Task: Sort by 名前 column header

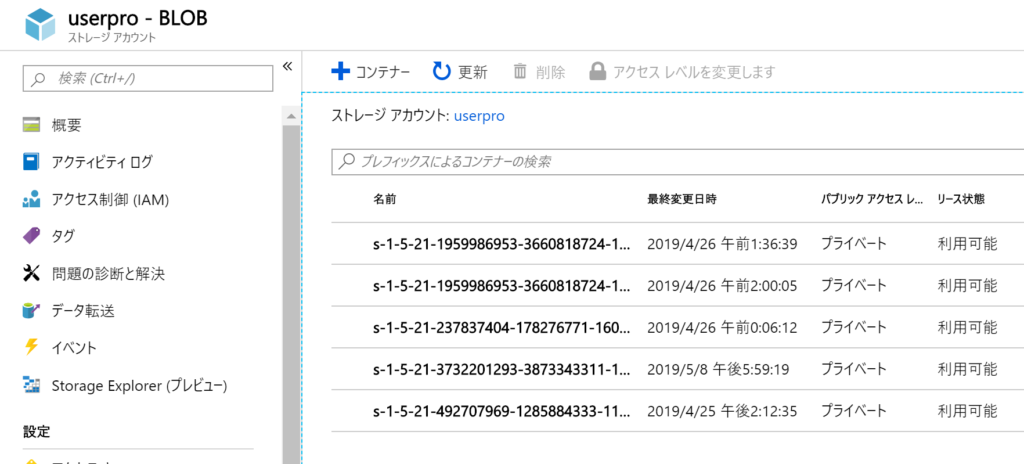Action: (x=385, y=199)
